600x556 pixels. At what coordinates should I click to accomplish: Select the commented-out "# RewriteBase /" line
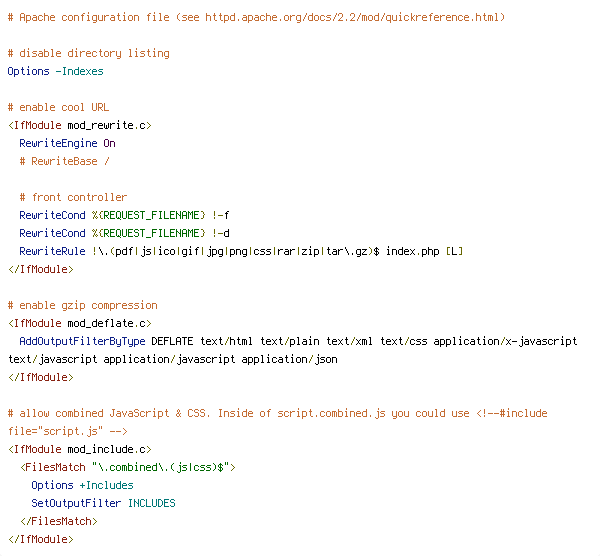(x=64, y=161)
